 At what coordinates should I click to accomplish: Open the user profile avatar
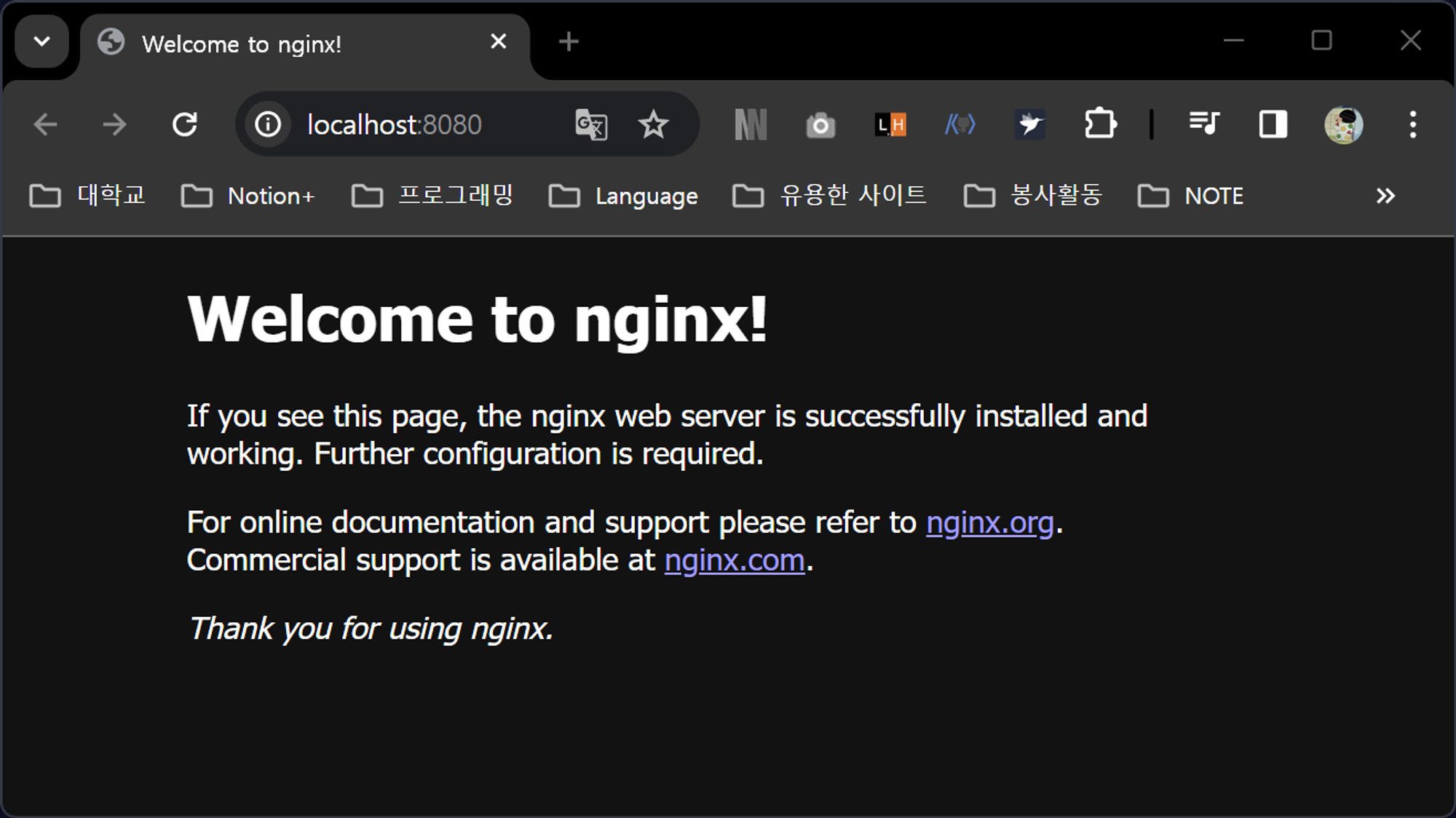click(x=1344, y=124)
